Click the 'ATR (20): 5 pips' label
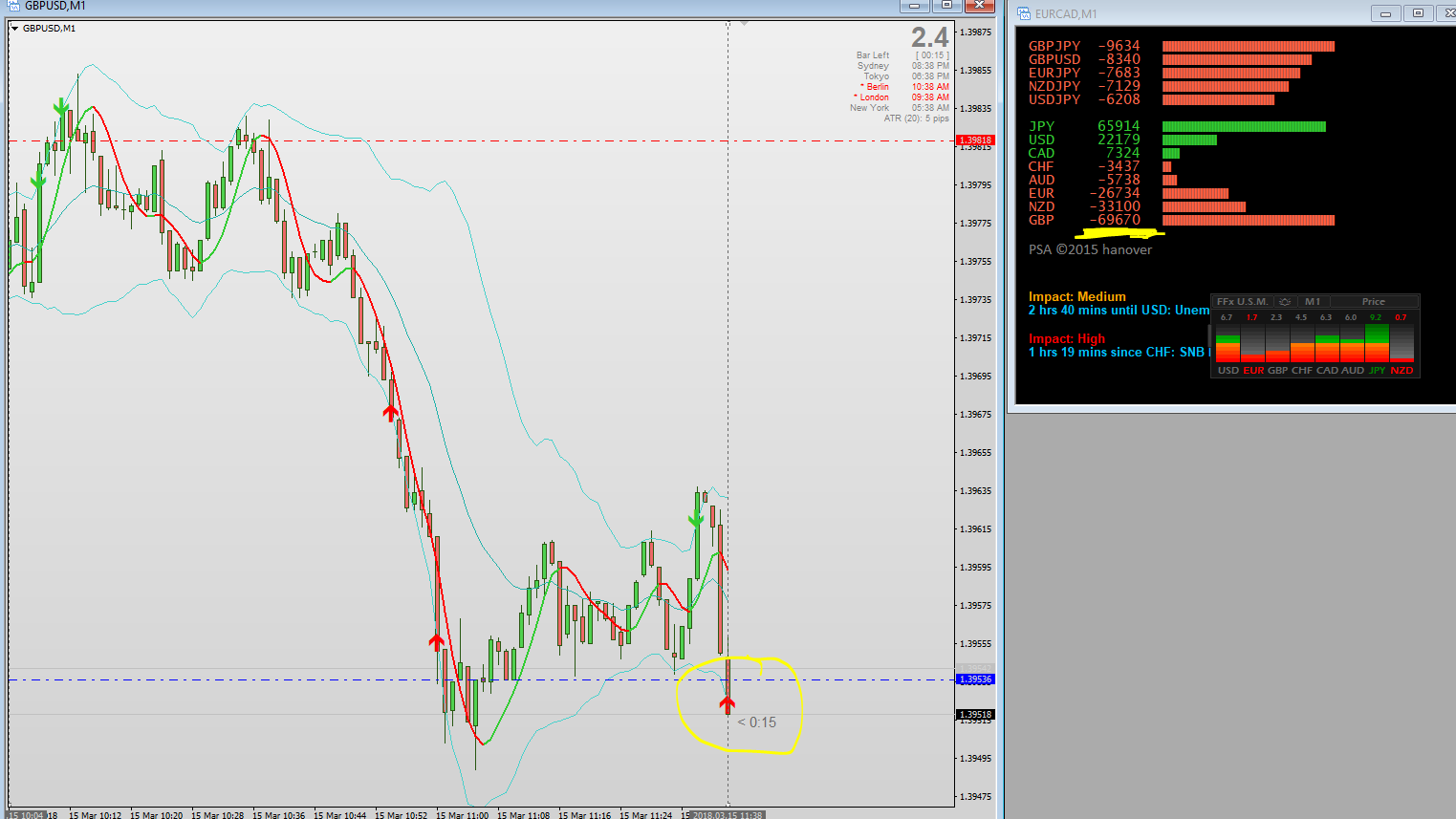 916,119
